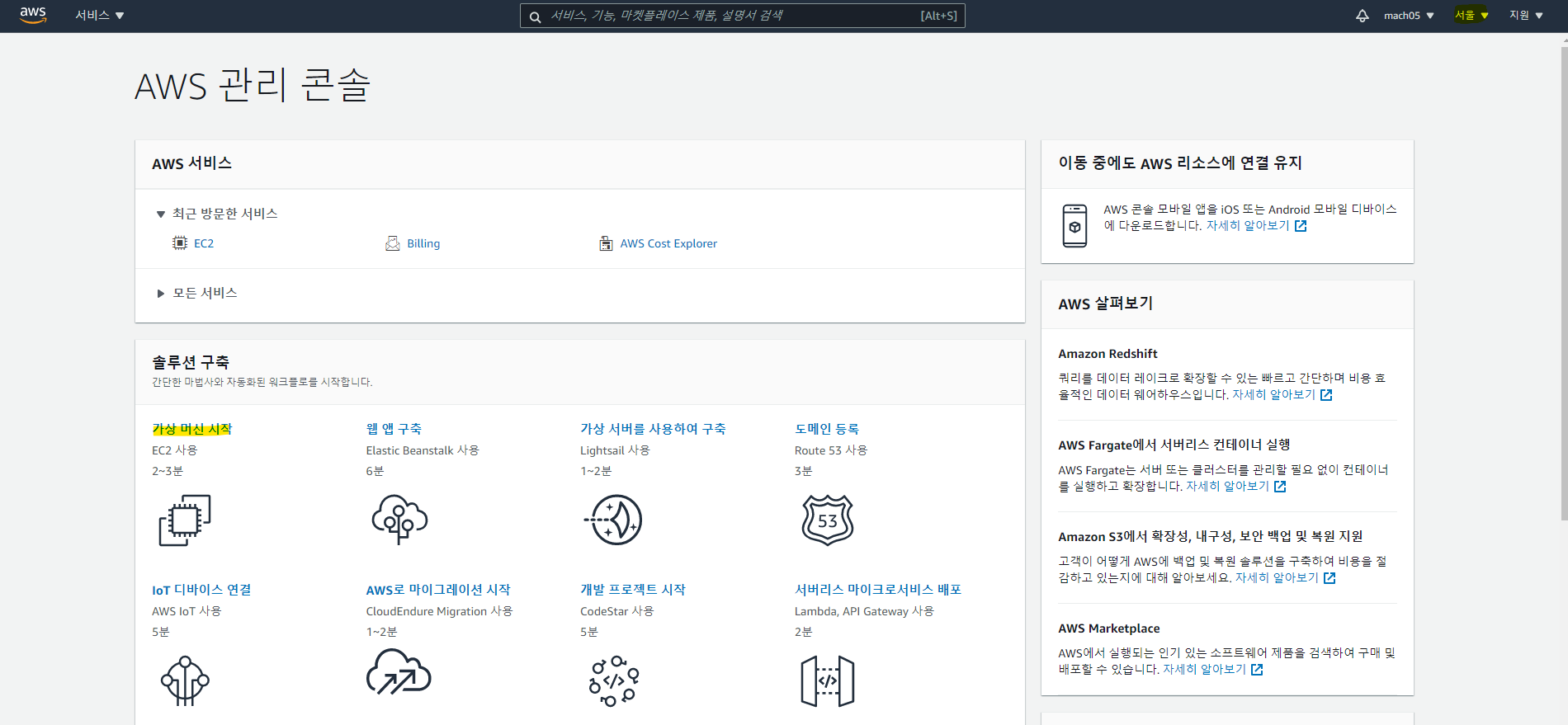Open the mach05 account dropdown
Screen dimensions: 1568x725
tap(1409, 16)
